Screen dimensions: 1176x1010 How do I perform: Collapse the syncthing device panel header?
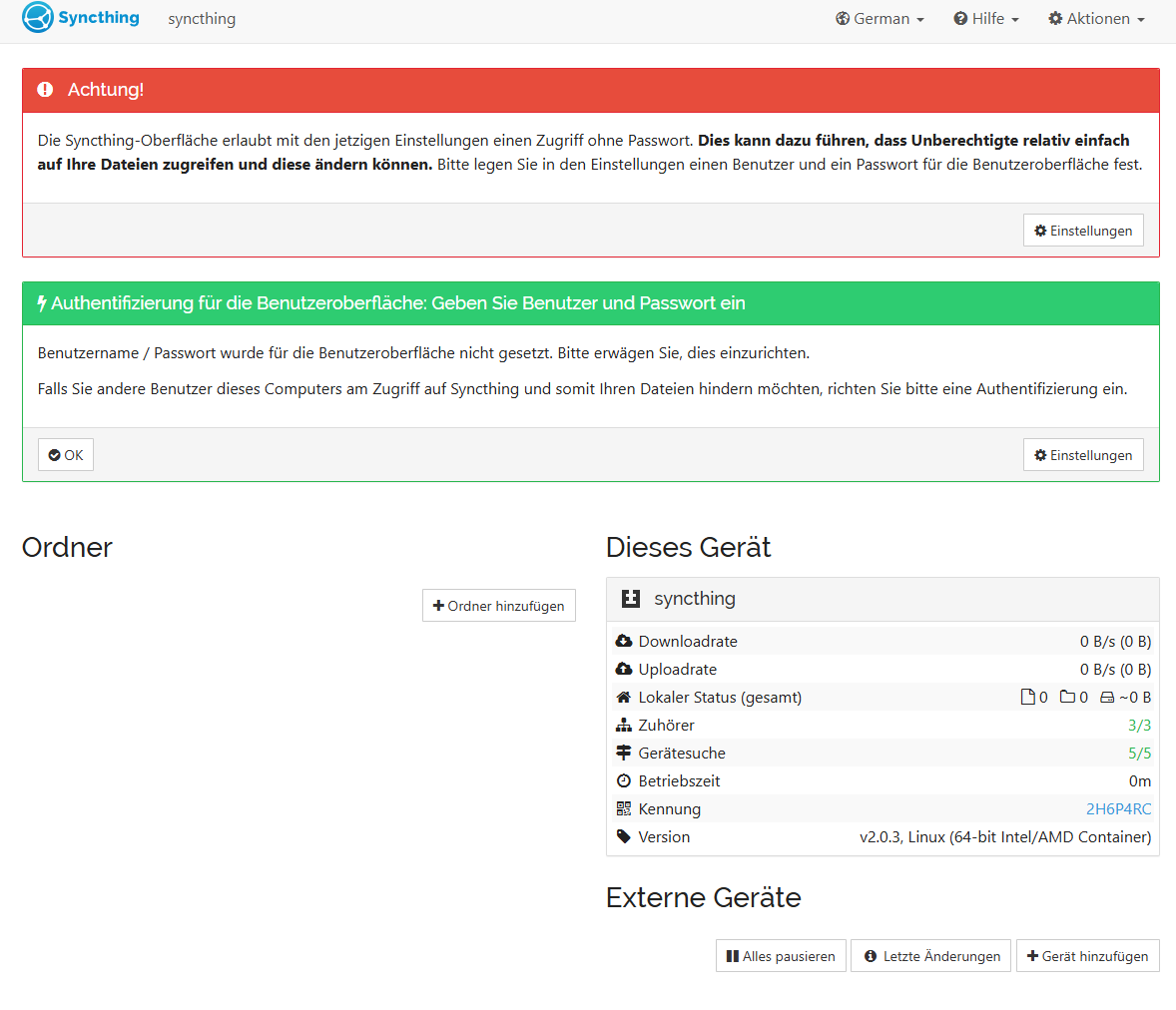tap(882, 599)
